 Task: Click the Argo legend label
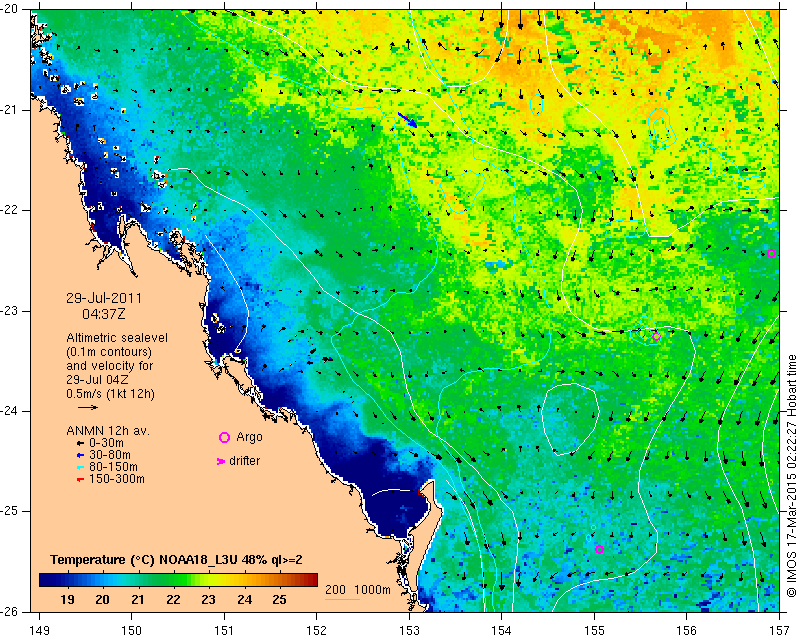point(249,437)
